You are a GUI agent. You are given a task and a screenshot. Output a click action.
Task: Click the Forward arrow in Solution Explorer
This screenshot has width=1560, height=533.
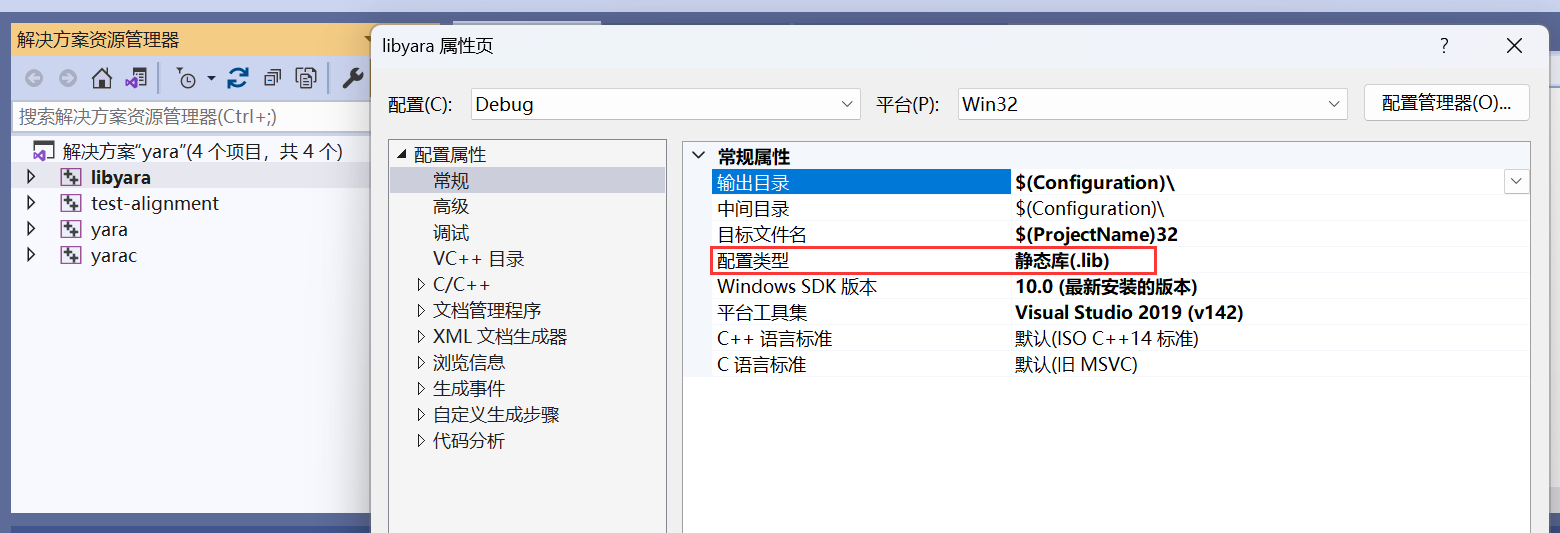click(x=68, y=78)
